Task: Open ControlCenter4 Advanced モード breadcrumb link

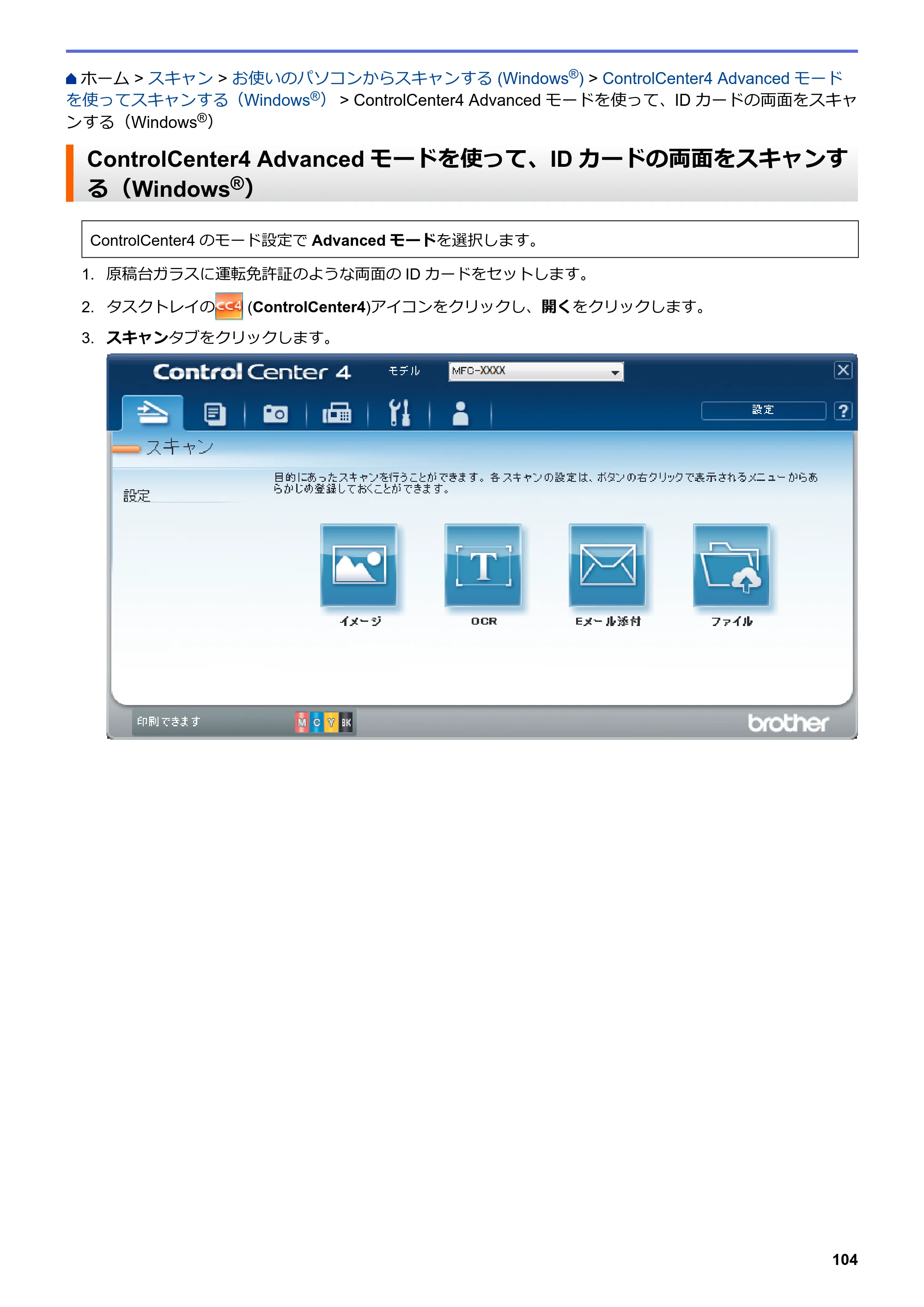Action: pyautogui.click(x=723, y=78)
